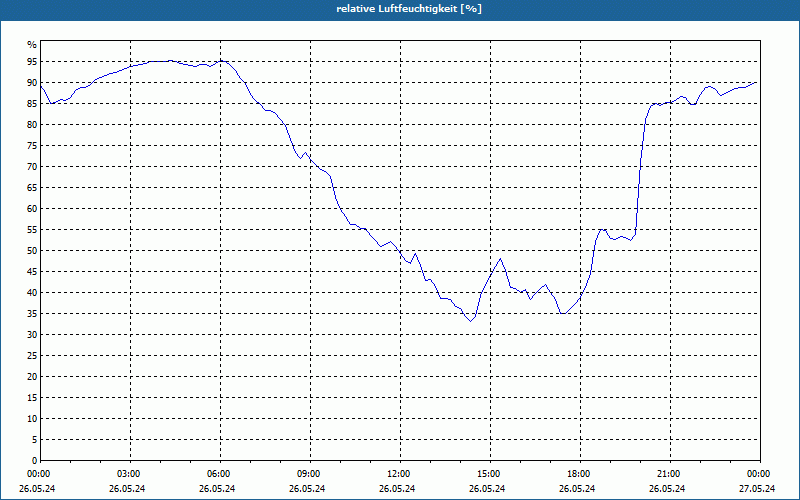Click the 26.05.24 date under 12:00
This screenshot has height=500, width=800.
(397, 489)
